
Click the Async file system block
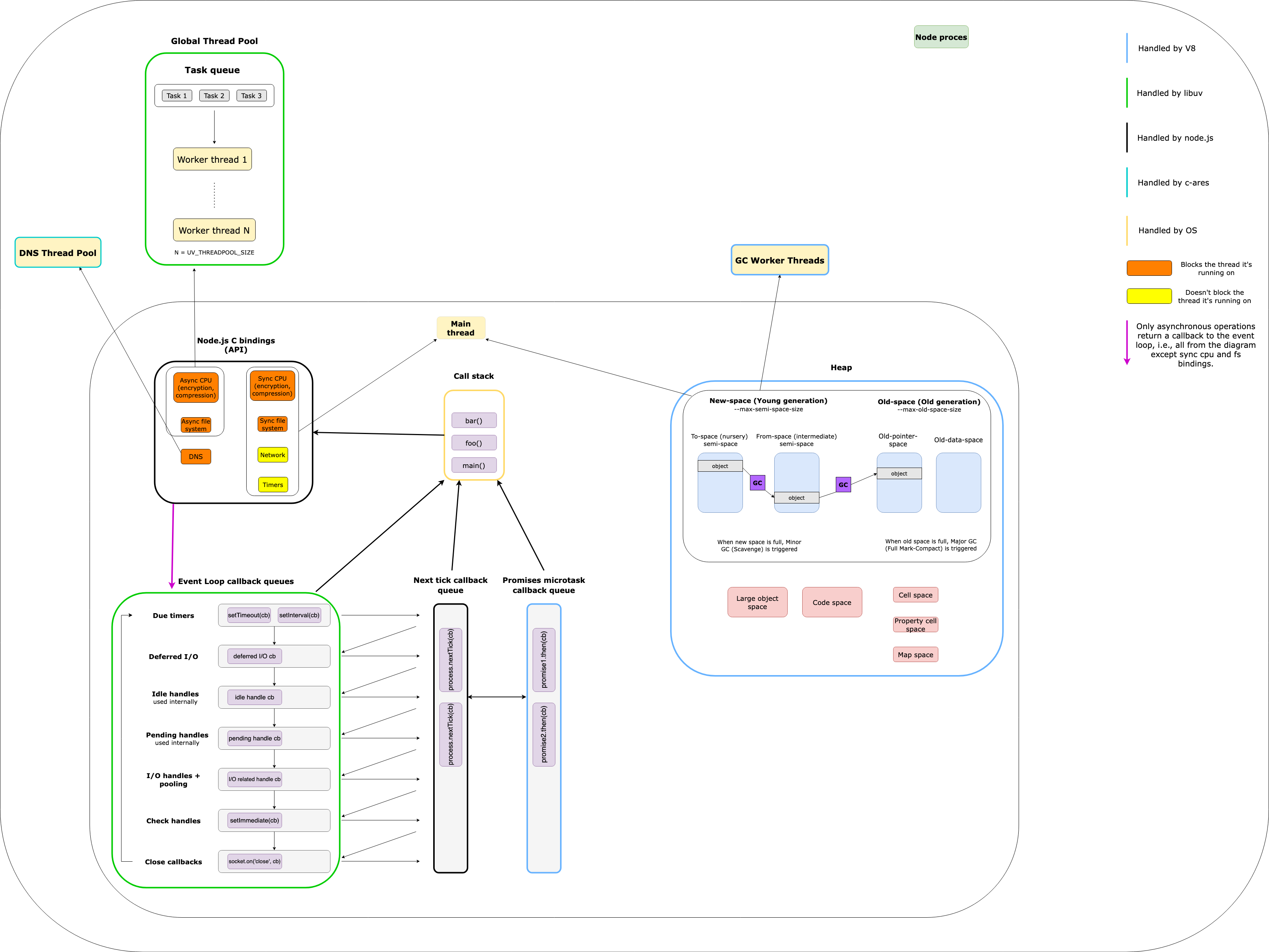coord(196,425)
